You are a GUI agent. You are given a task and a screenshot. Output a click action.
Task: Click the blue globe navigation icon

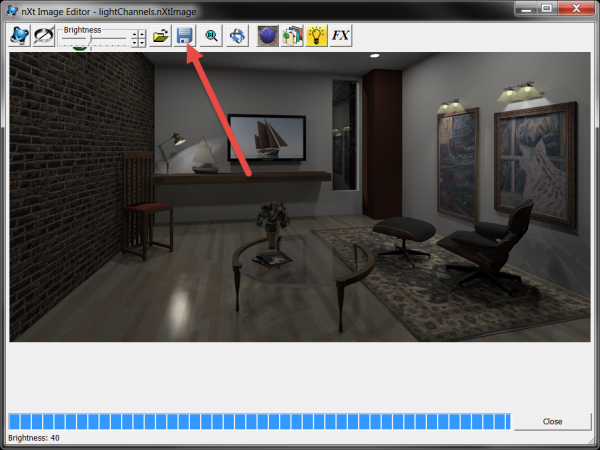click(x=237, y=36)
